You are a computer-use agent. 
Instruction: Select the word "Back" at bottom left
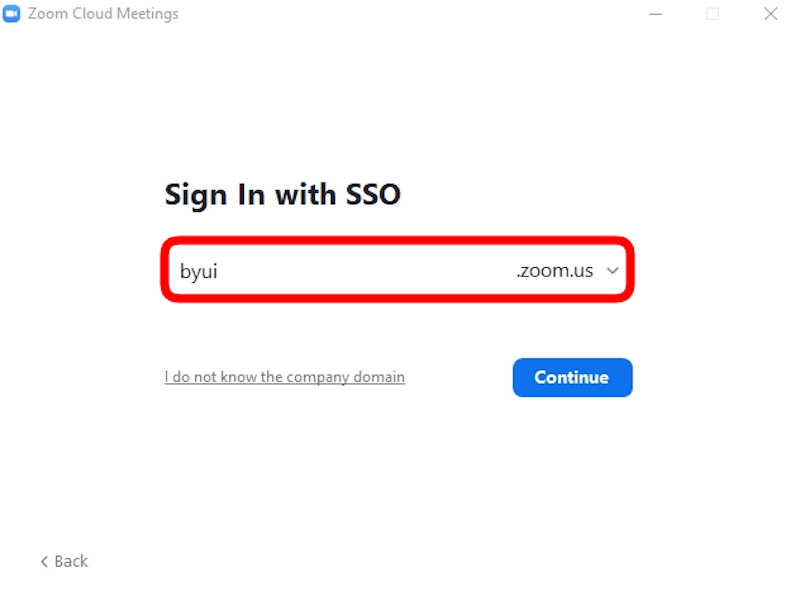coord(71,561)
